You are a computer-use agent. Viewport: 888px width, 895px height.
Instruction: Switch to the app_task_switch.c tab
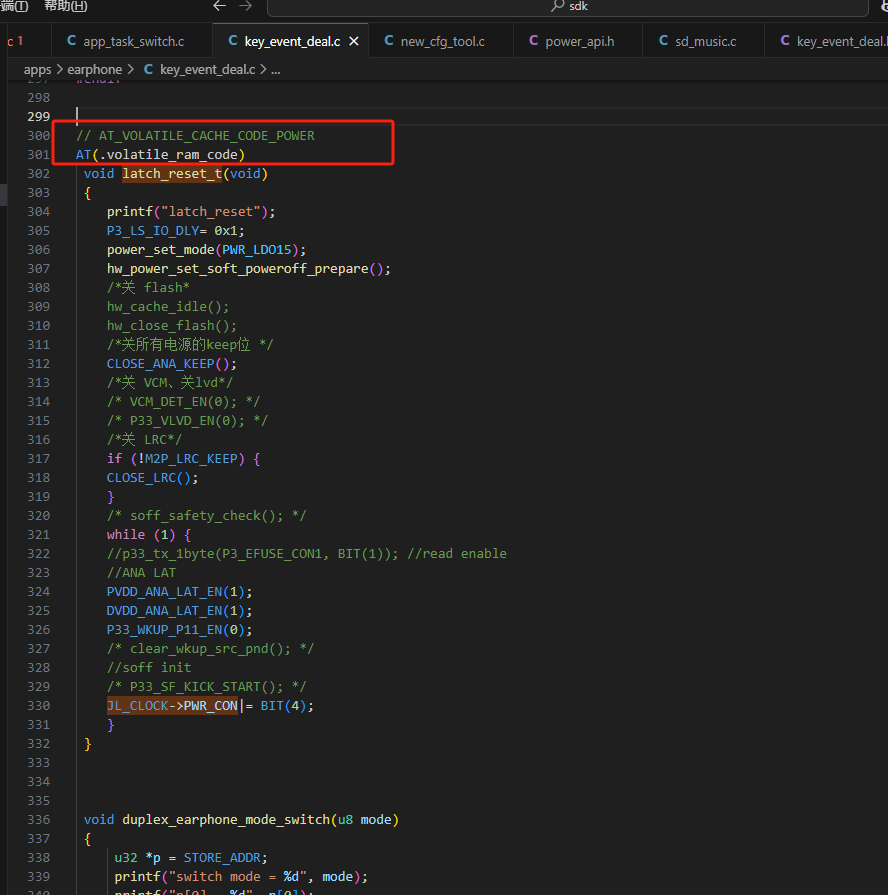[126, 41]
